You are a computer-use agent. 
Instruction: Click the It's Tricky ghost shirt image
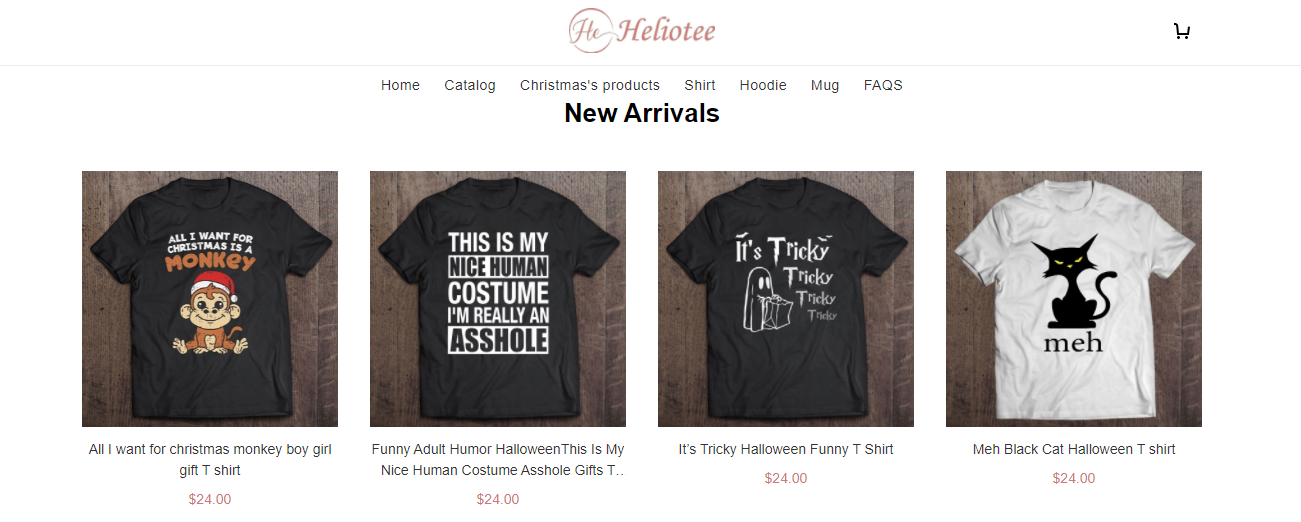[x=786, y=299]
